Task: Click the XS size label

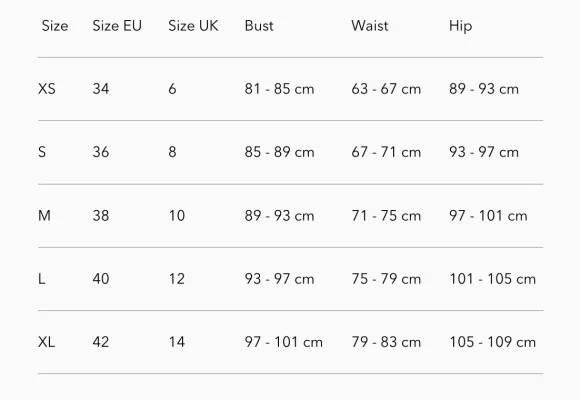Action: 47,89
